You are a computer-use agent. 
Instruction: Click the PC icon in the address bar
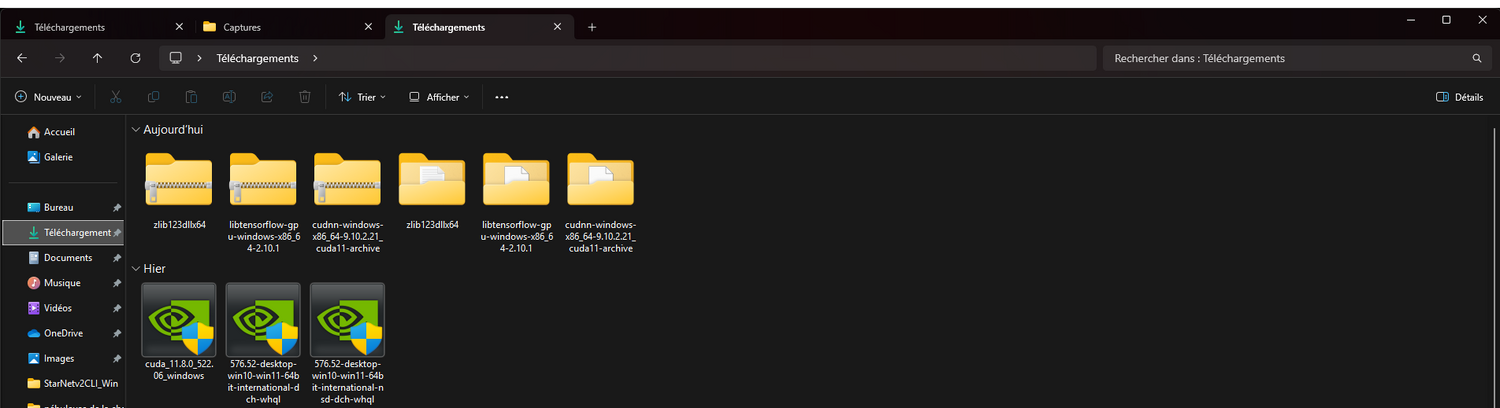click(176, 58)
